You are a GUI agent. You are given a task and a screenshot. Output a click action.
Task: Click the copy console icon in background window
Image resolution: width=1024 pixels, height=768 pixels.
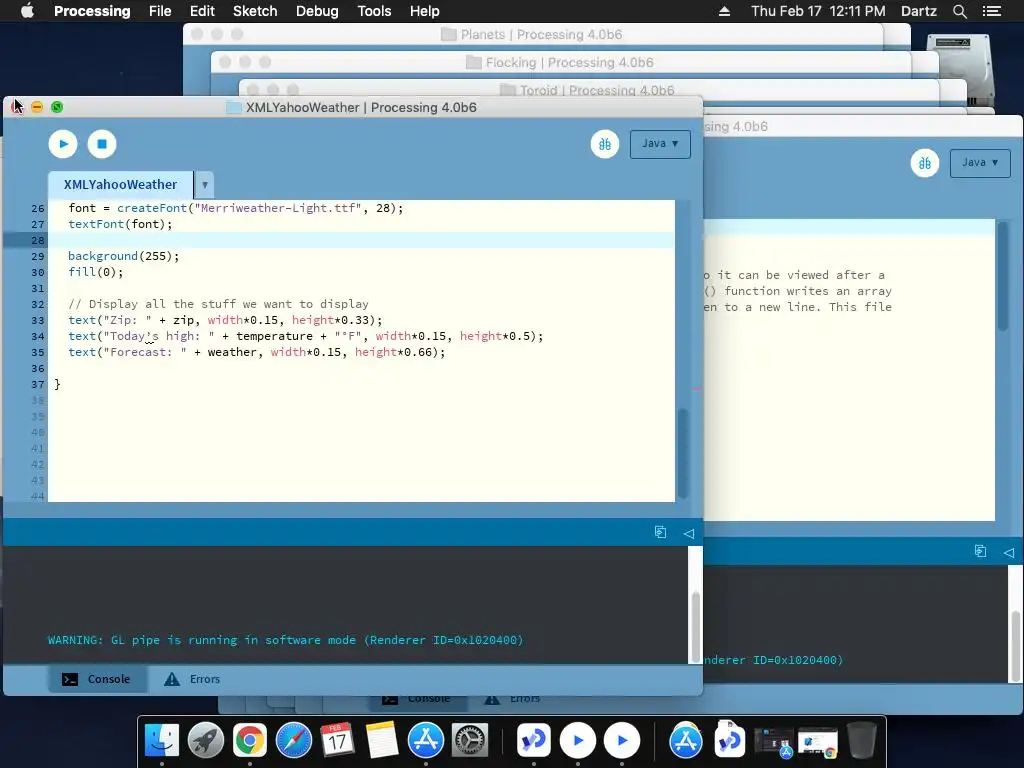(x=980, y=551)
